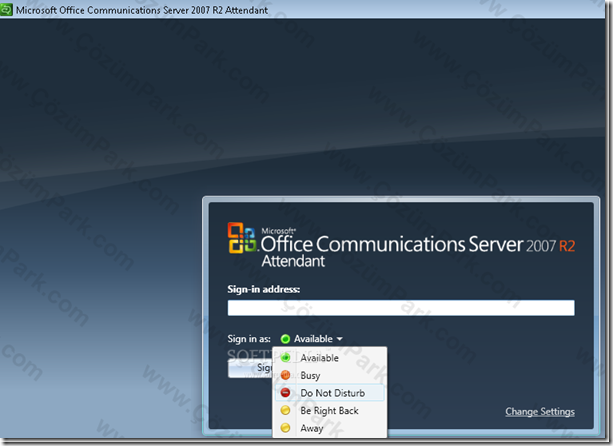This screenshot has height=446, width=613.
Task: Click the Attendant app icon in title bar
Action: [6, 9]
